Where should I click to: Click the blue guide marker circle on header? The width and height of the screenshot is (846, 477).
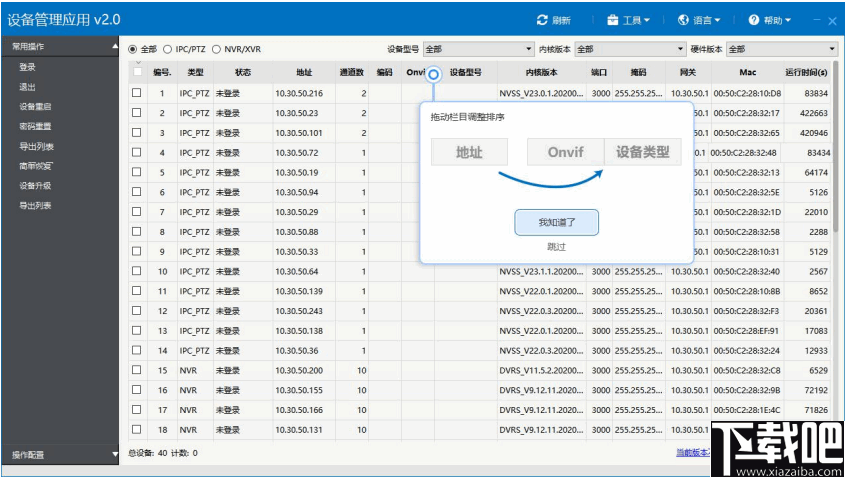433,74
